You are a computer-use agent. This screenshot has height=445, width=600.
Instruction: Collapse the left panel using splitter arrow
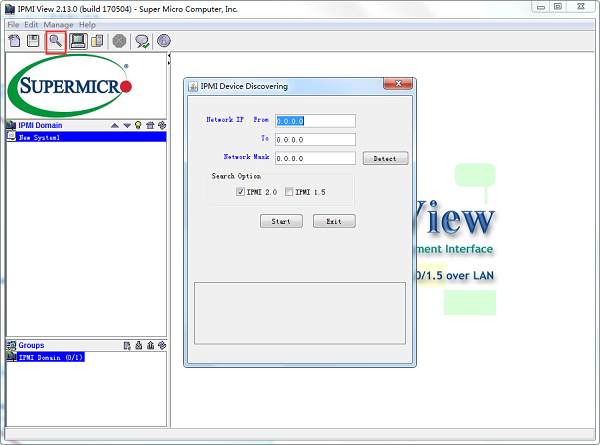pos(169,56)
